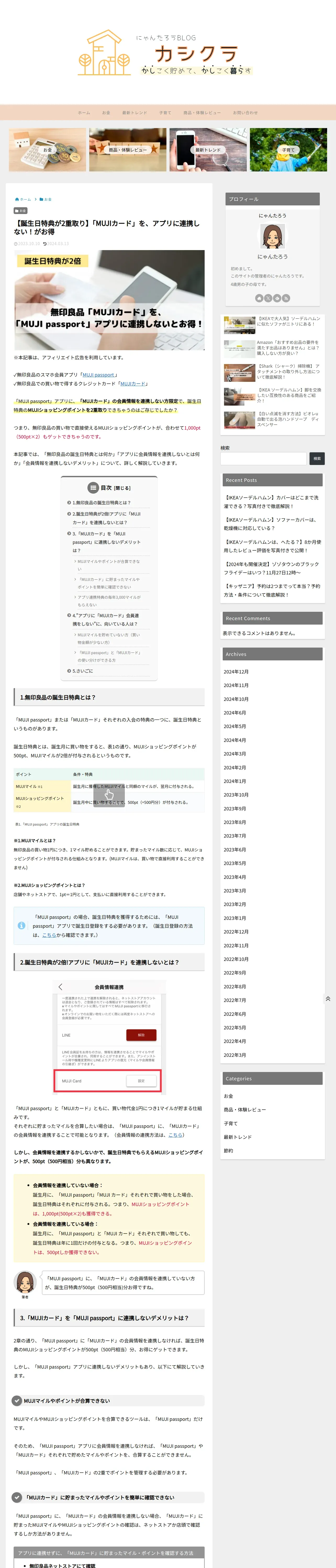This screenshot has height=1568, width=336.
Task: Open 子育て in the navigation bar
Action: tap(165, 113)
